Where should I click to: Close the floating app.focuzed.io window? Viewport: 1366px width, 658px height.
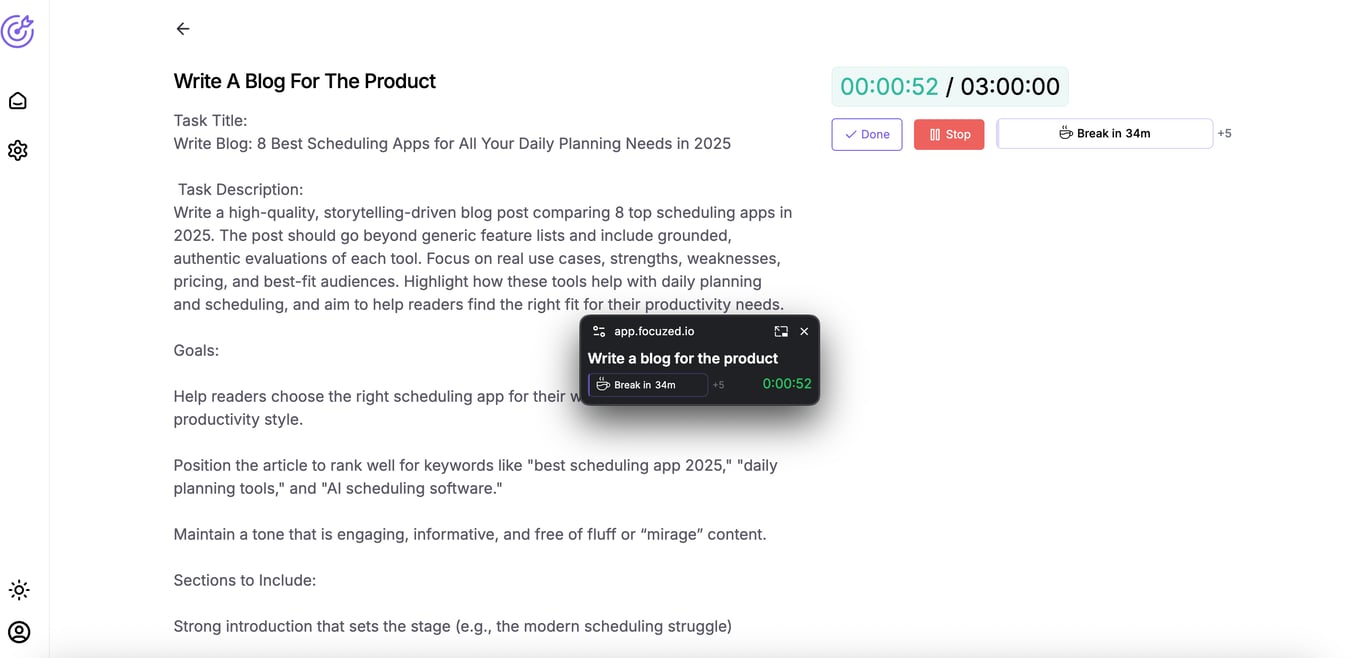[x=804, y=331]
